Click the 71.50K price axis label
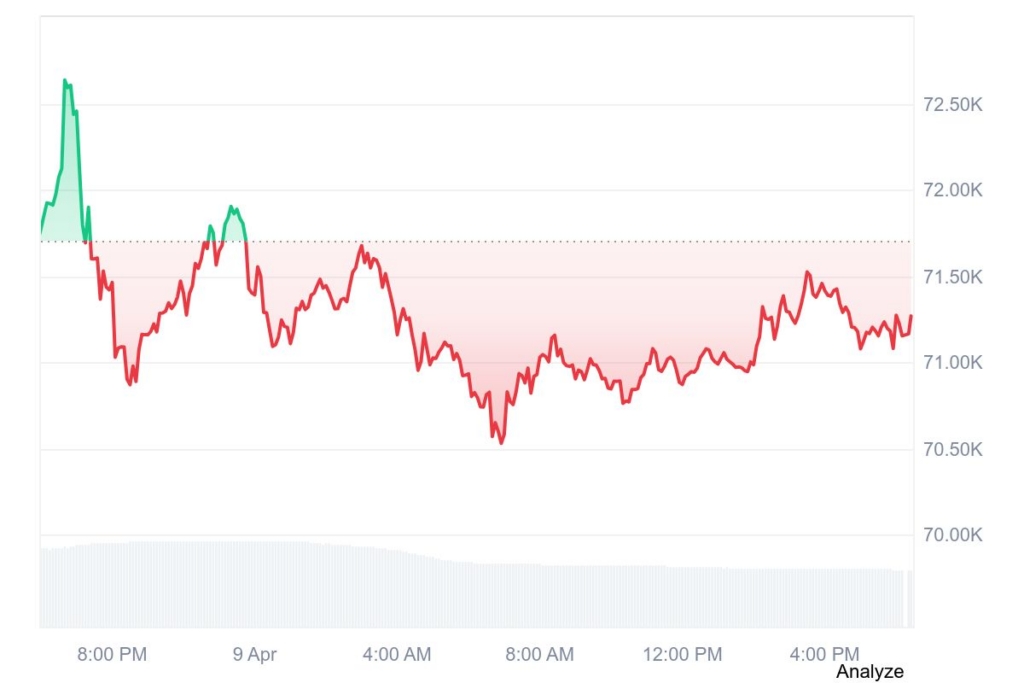Image resolution: width=1024 pixels, height=683 pixels. pos(952,276)
